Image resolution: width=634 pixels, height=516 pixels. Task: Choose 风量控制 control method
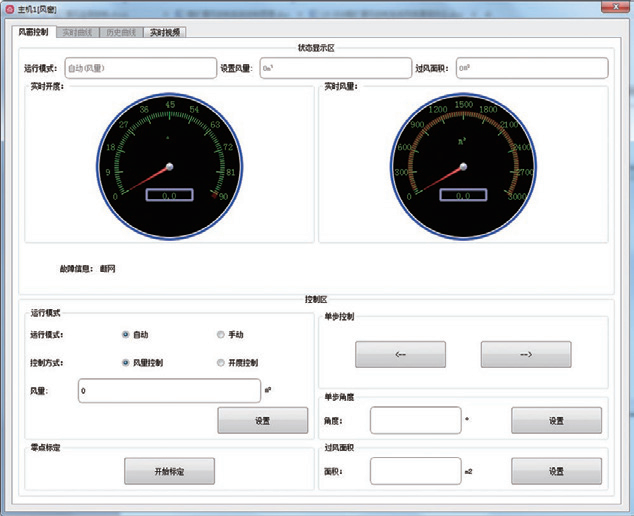coord(126,363)
